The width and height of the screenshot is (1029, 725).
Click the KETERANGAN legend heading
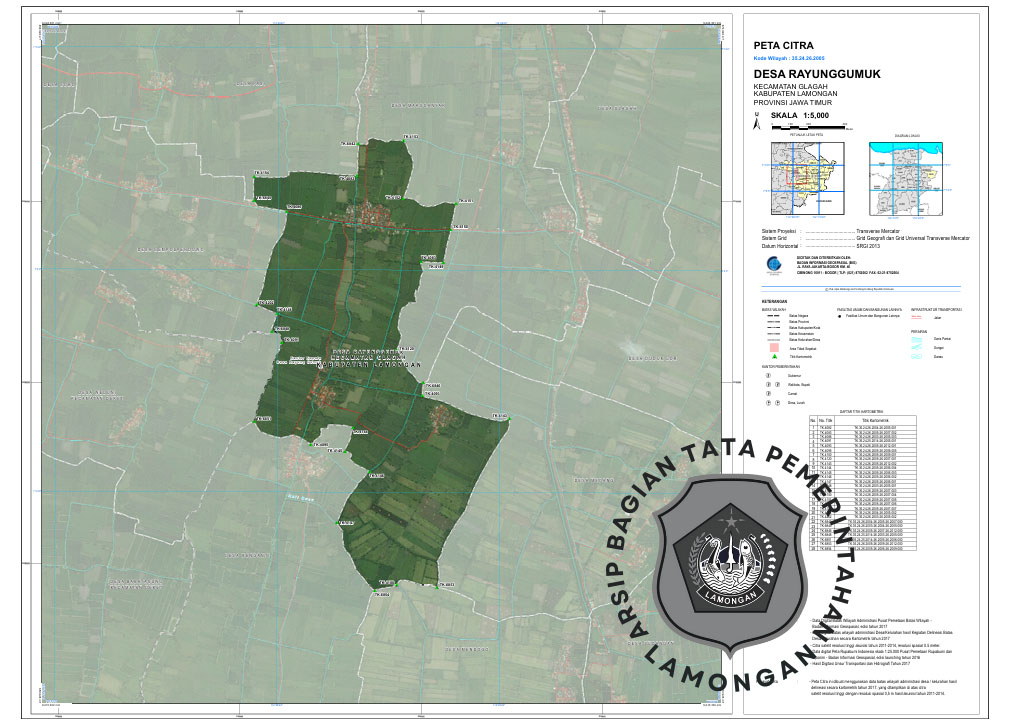(774, 300)
